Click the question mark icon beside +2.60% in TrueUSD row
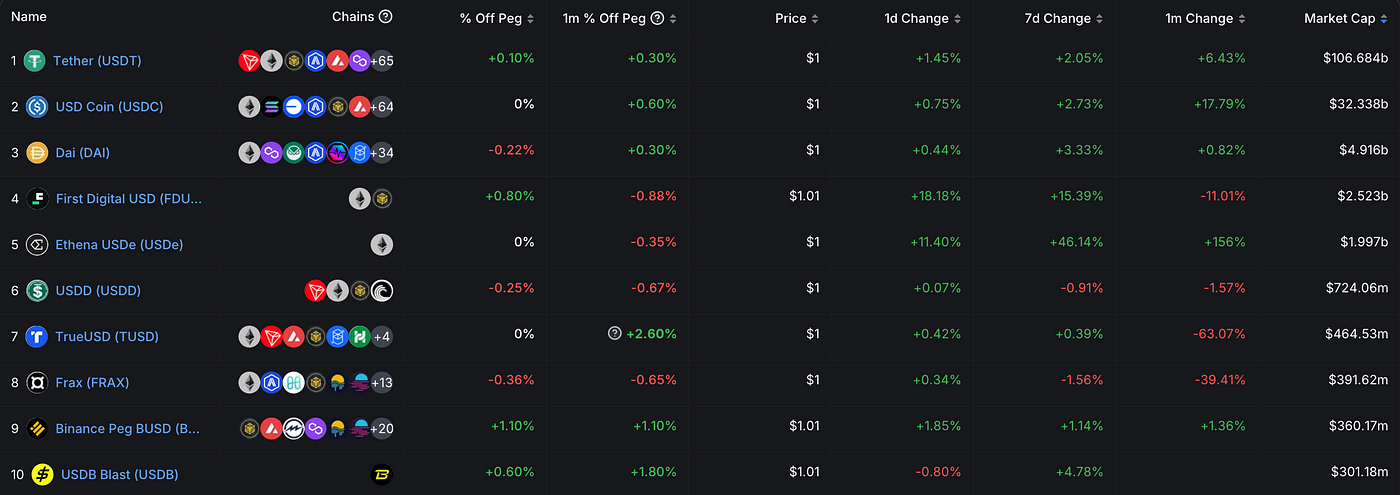1400x495 pixels. [615, 334]
